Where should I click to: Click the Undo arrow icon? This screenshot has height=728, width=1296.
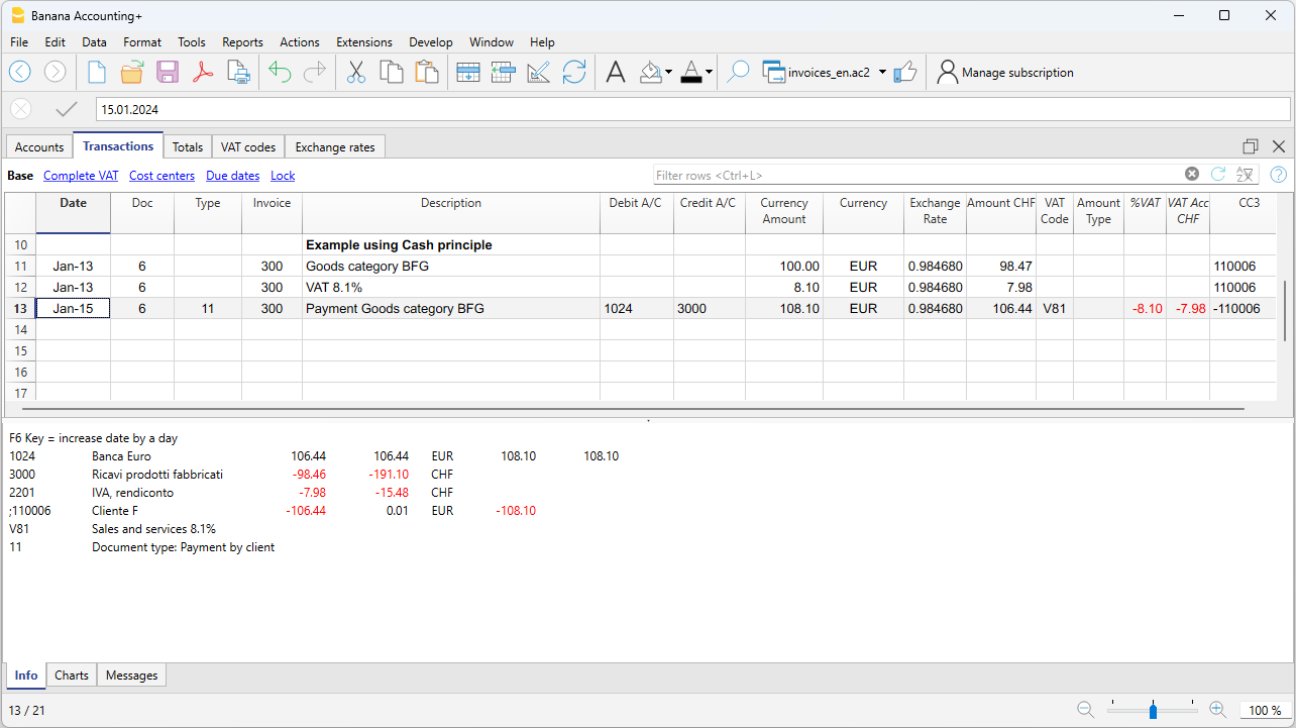tap(280, 72)
